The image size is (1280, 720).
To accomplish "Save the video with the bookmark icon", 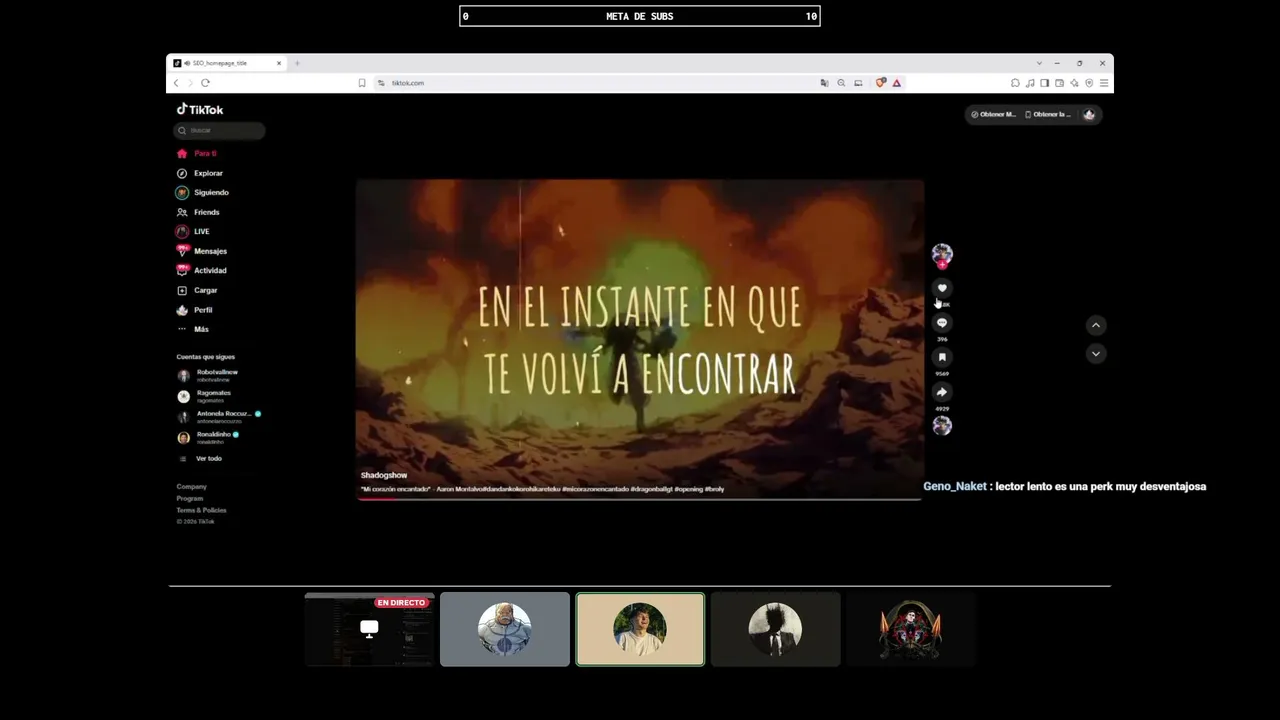I will [942, 357].
